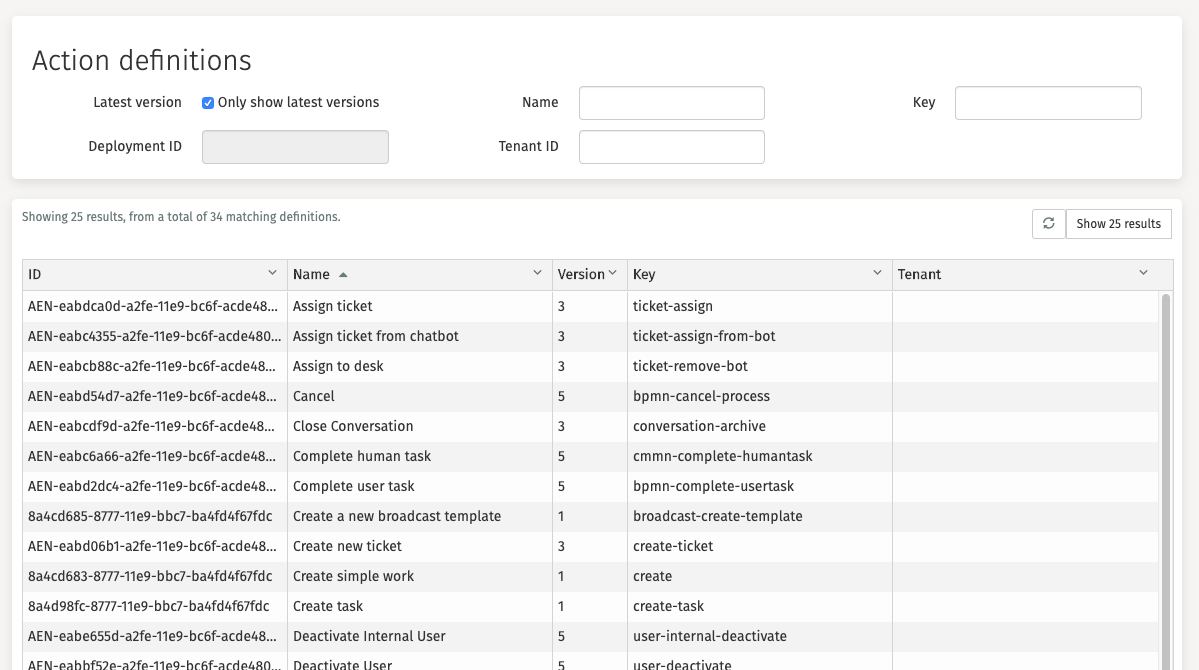Select the Tenant ID input box
Image resolution: width=1199 pixels, height=670 pixels.
click(671, 147)
